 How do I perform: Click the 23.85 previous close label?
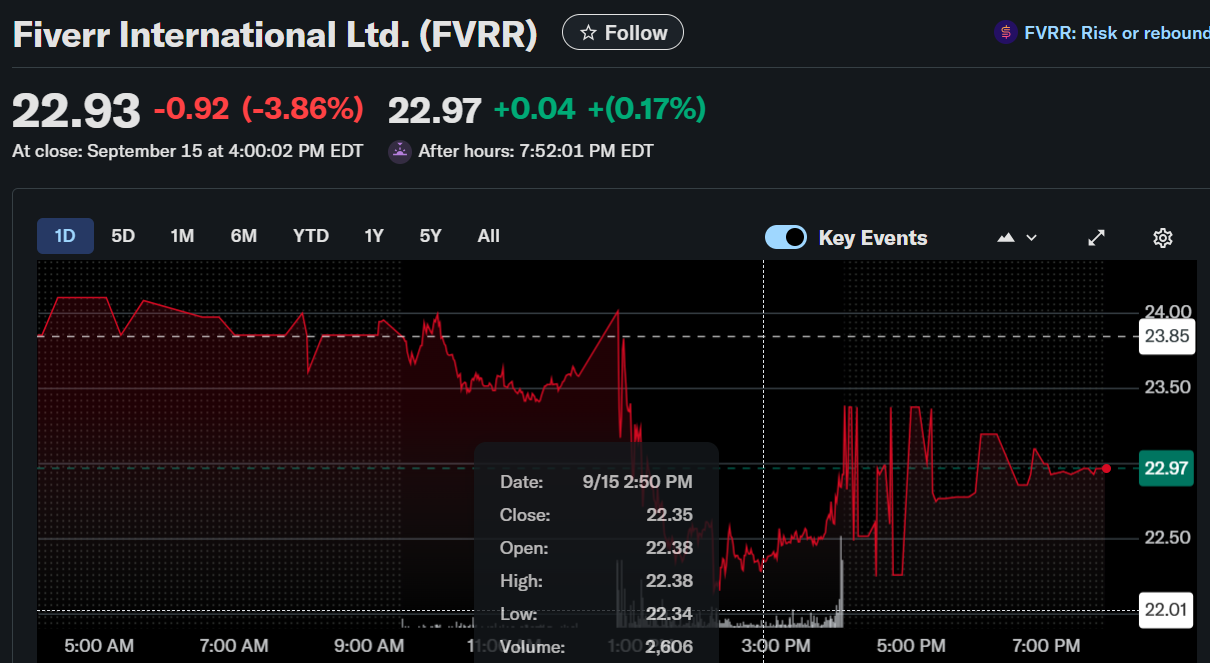click(1166, 336)
